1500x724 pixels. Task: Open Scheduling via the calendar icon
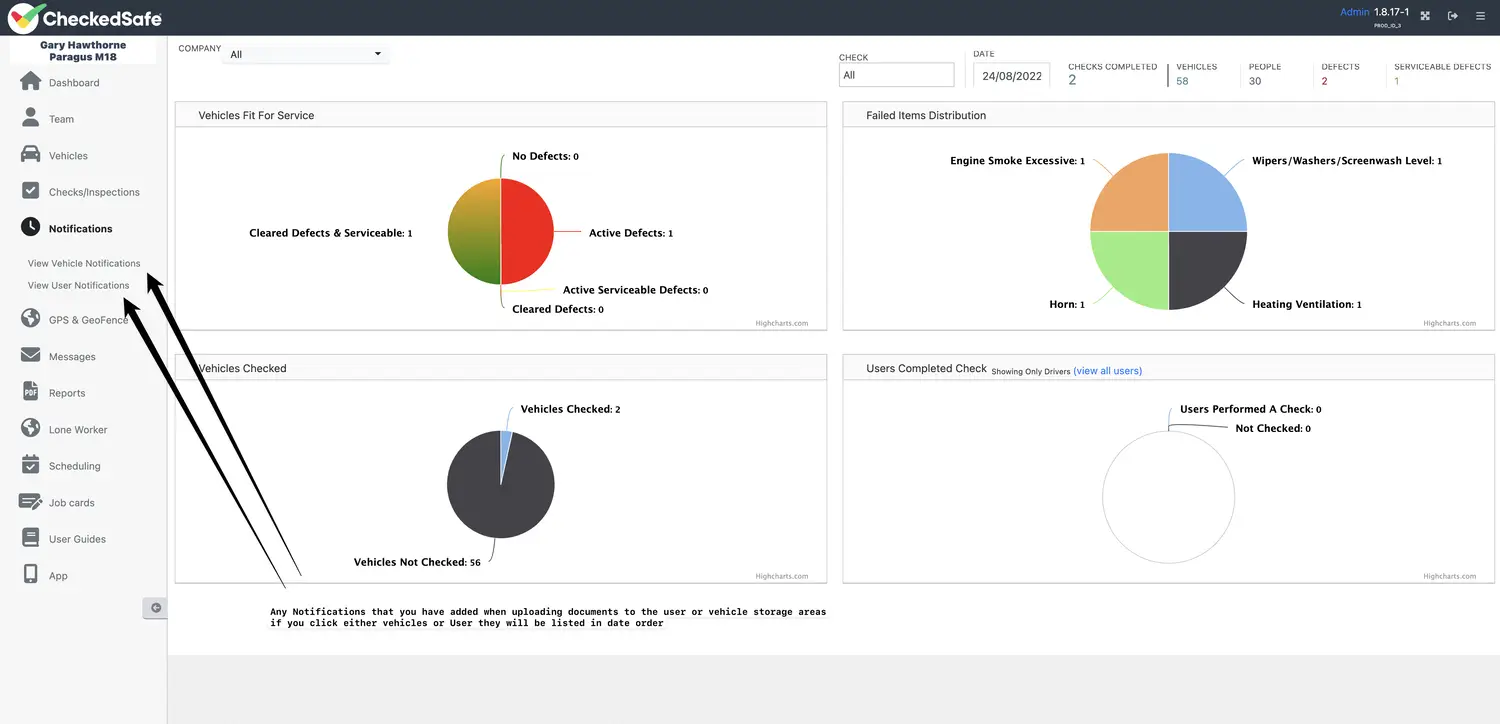31,465
